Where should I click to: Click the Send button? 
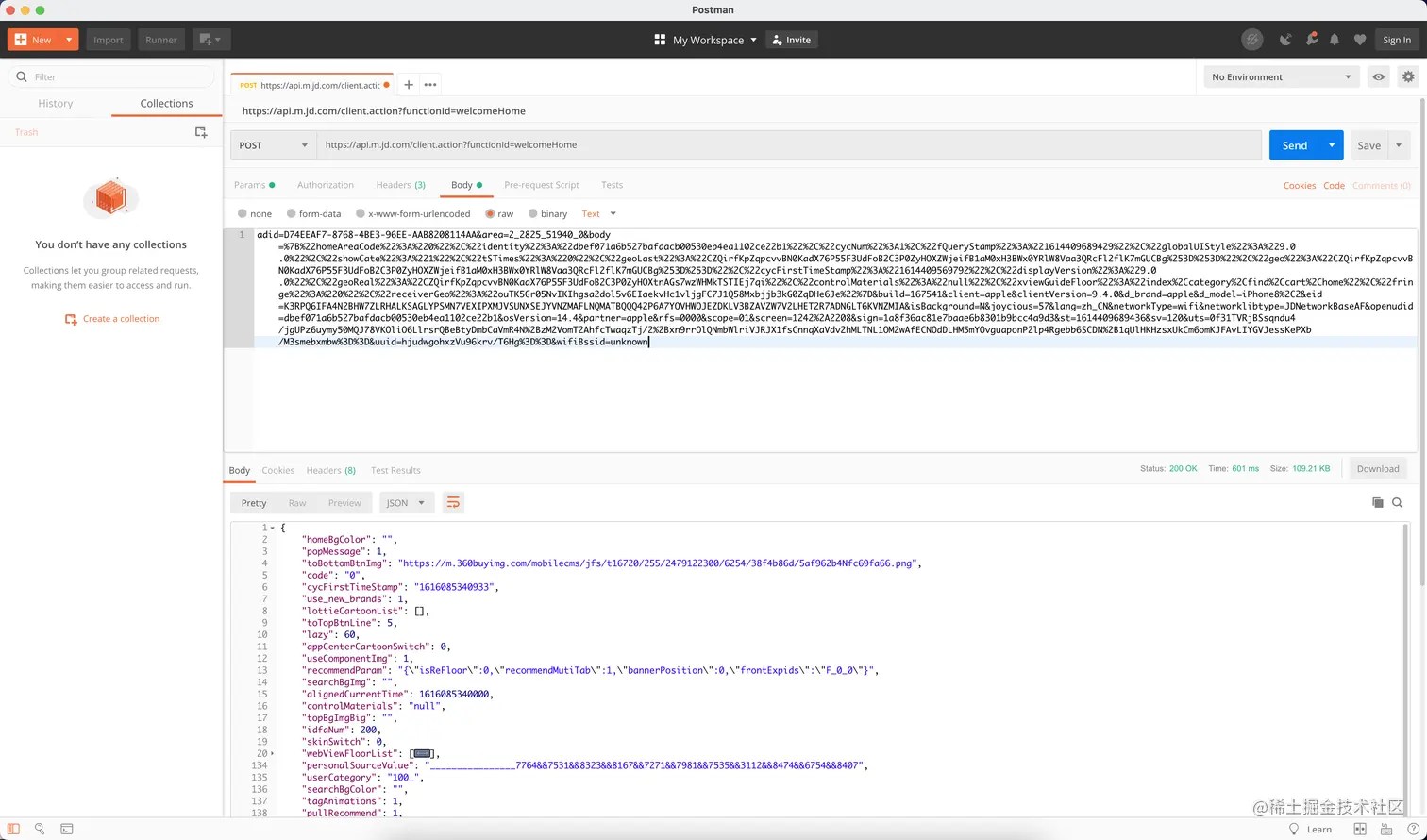1295,144
